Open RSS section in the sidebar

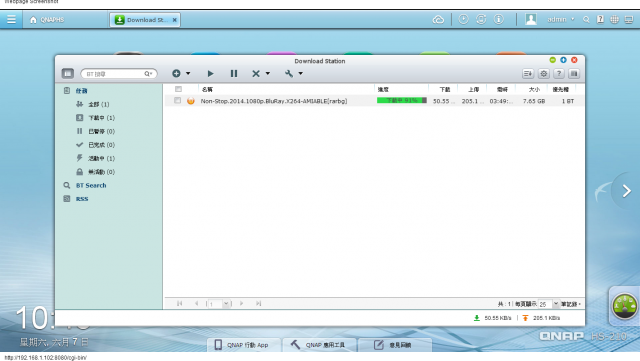[x=82, y=199]
